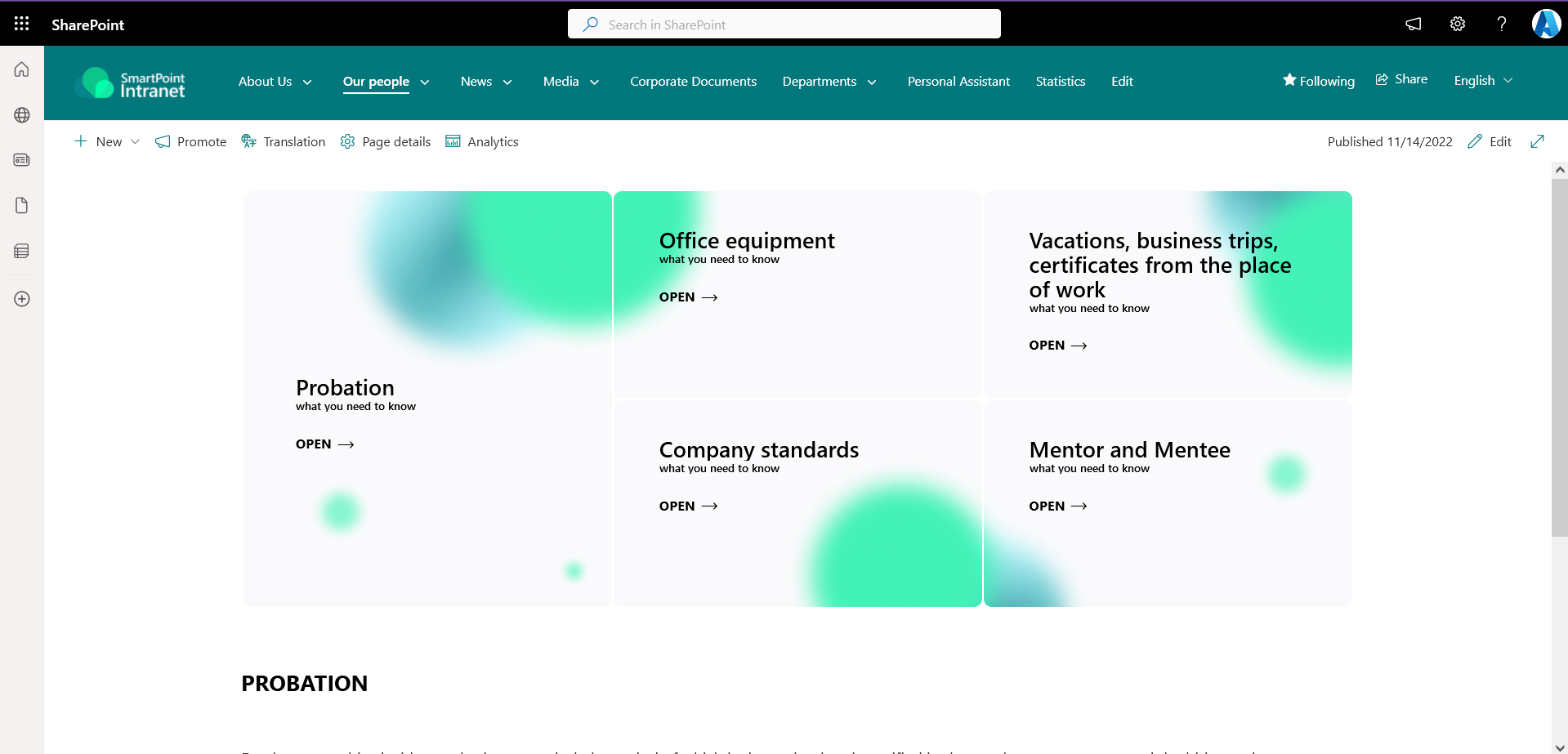The image size is (1568, 754).
Task: Open My lists icon in left sidebar
Action: click(x=22, y=251)
